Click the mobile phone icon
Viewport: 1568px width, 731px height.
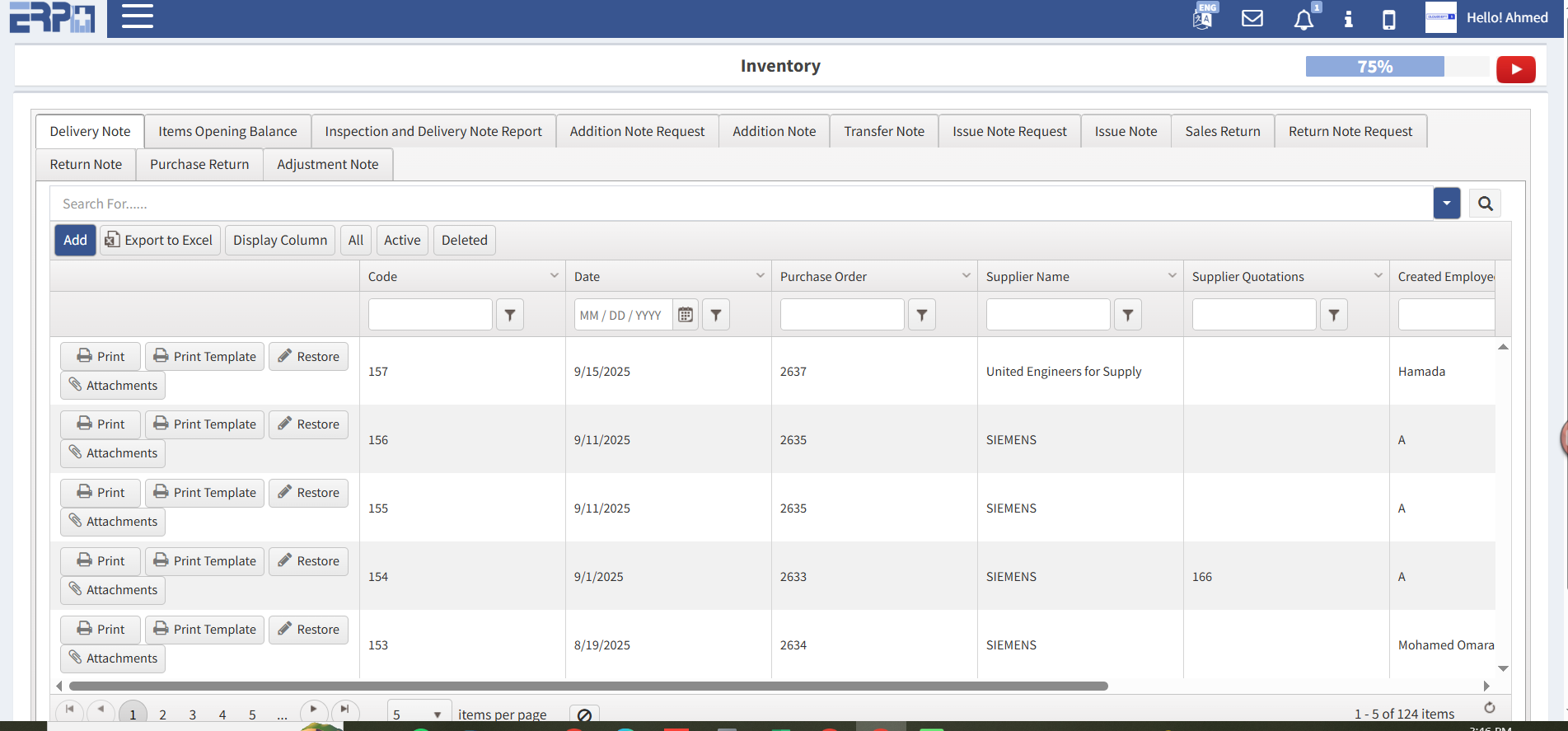pos(1388,20)
